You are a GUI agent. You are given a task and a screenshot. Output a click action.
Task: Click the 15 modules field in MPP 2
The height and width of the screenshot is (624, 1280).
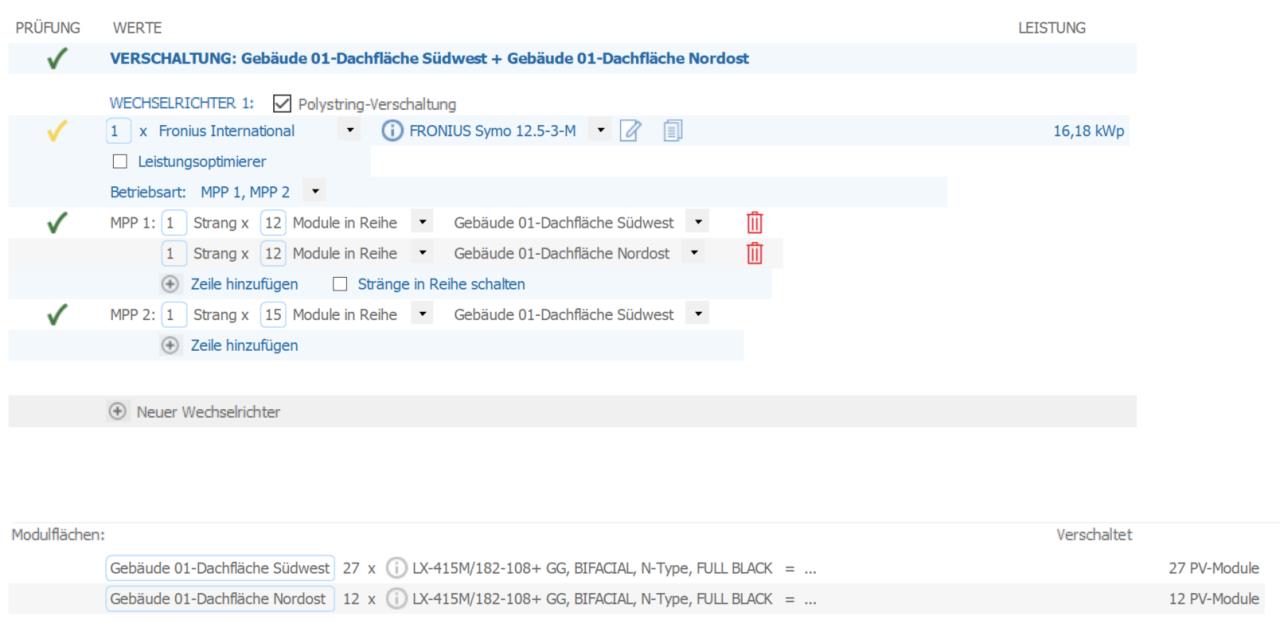coord(273,315)
